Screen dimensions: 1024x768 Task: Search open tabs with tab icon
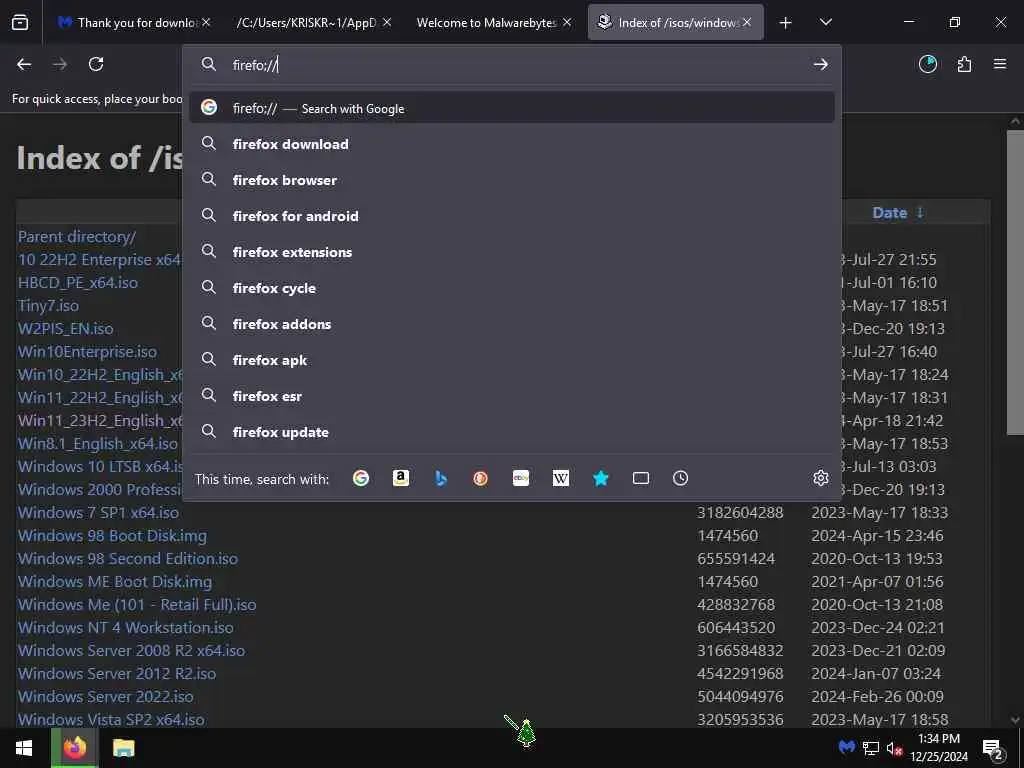[x=641, y=478]
